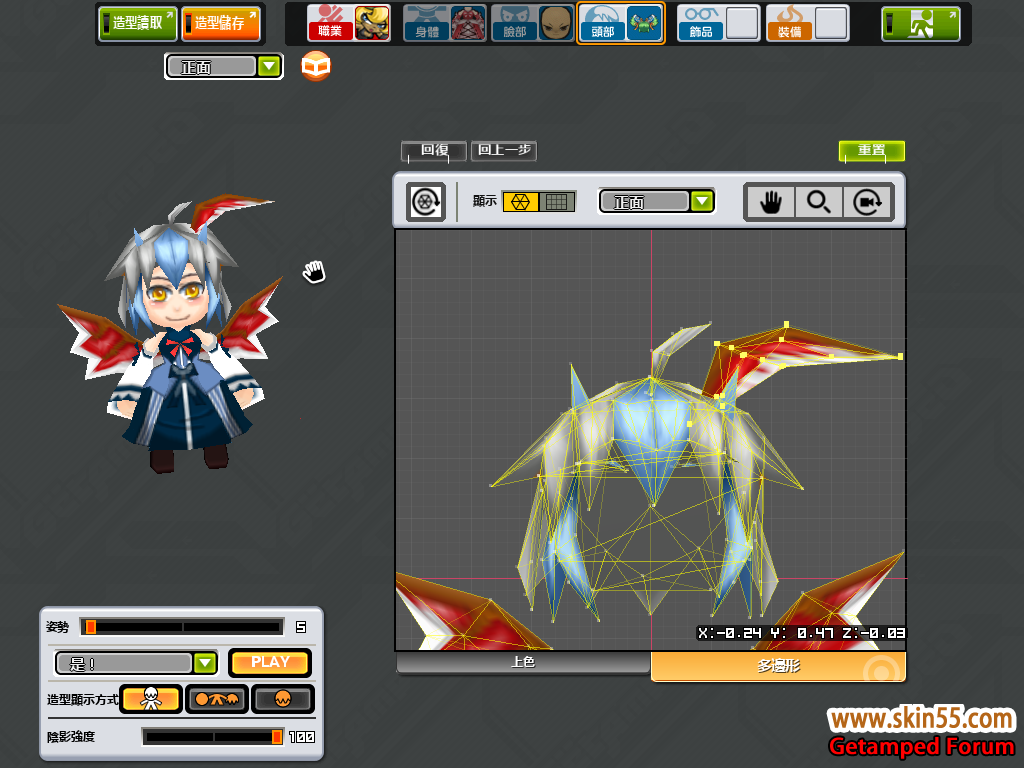Image resolution: width=1024 pixels, height=768 pixels.
Task: Click the 姿勢 pose slider track
Action: pos(182,627)
